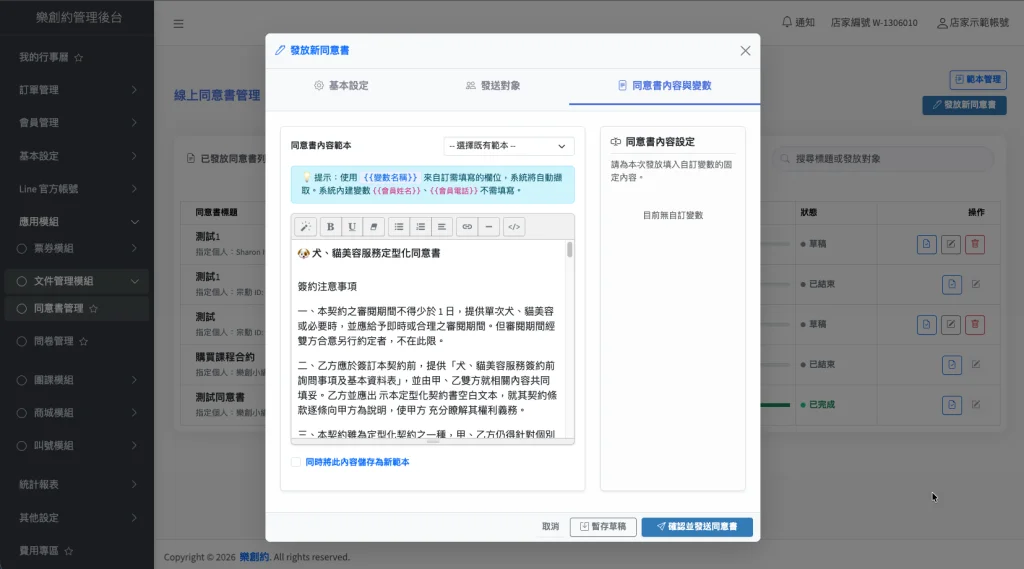Insert an unordered bullet list

[399, 227]
